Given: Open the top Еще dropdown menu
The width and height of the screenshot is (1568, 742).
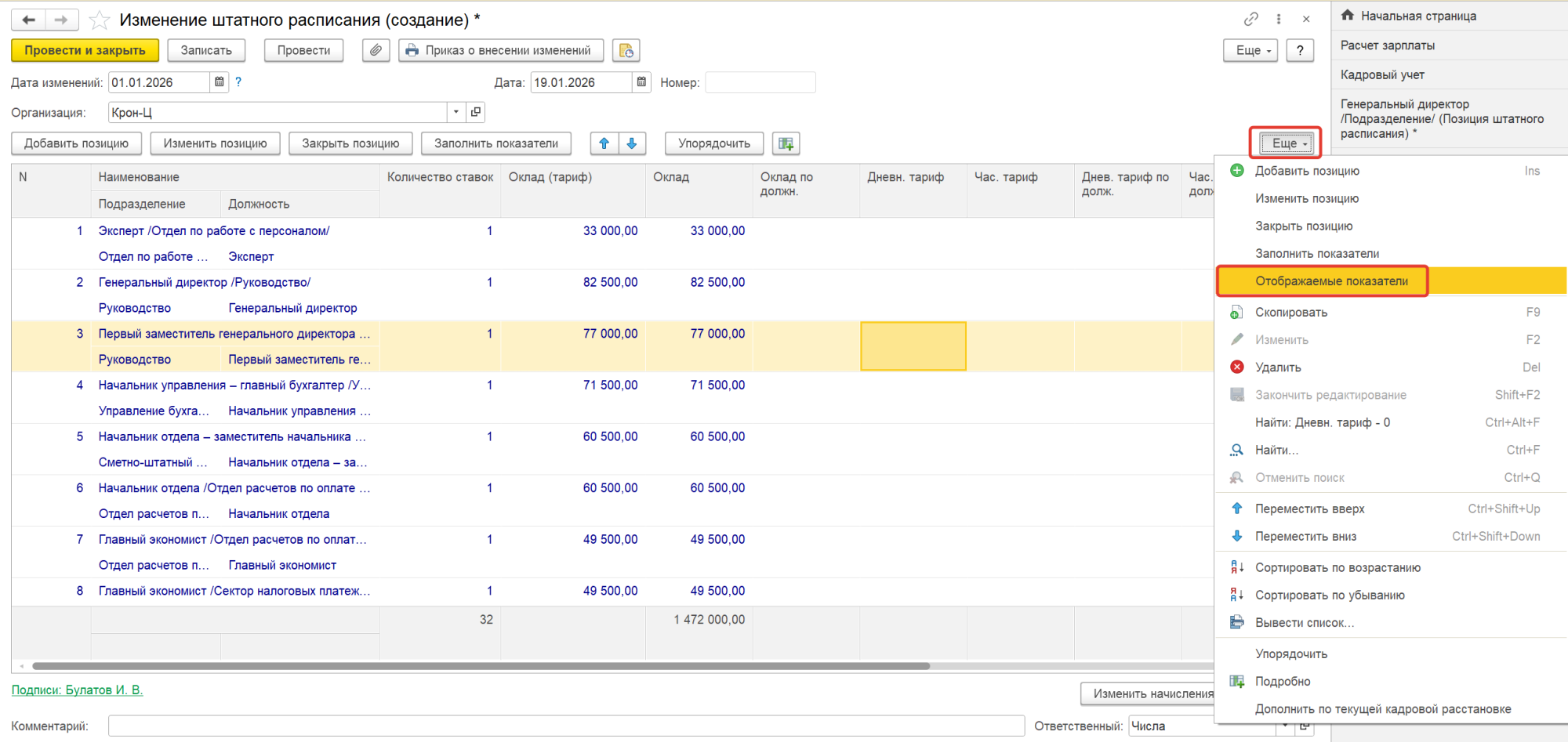Looking at the screenshot, I should coord(1250,50).
